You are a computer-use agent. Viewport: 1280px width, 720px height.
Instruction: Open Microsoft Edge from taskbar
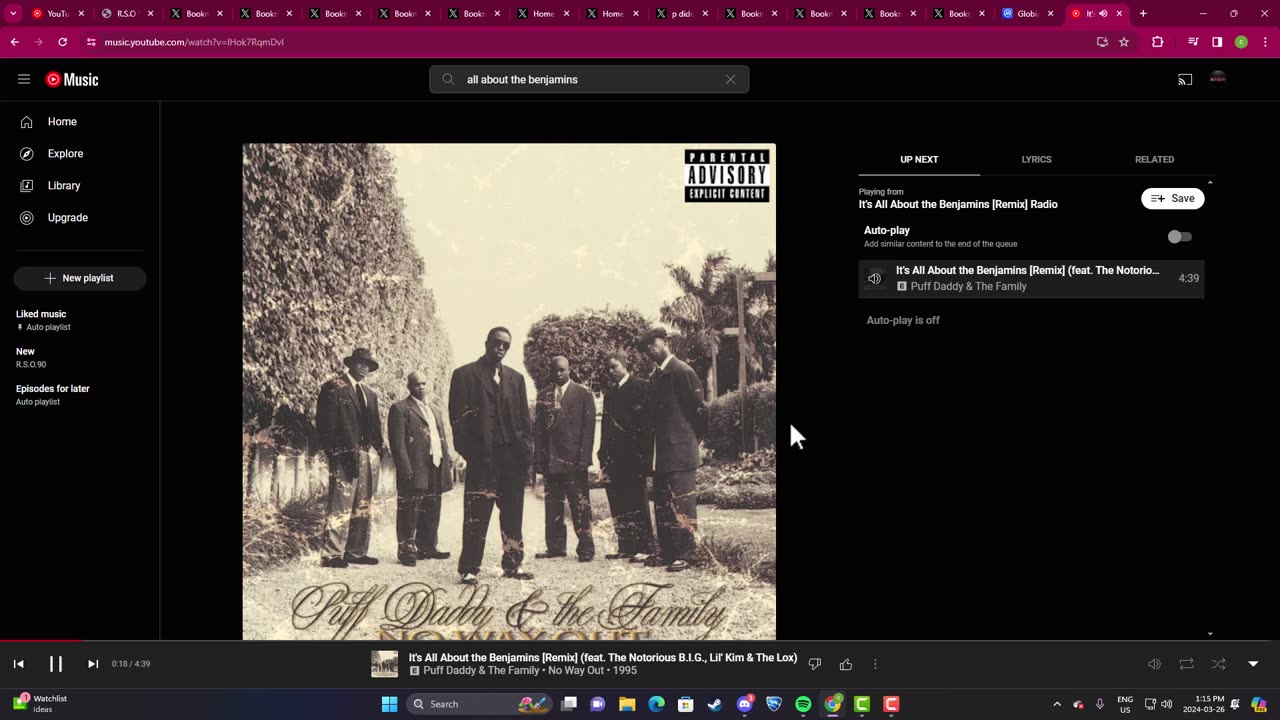(x=656, y=704)
